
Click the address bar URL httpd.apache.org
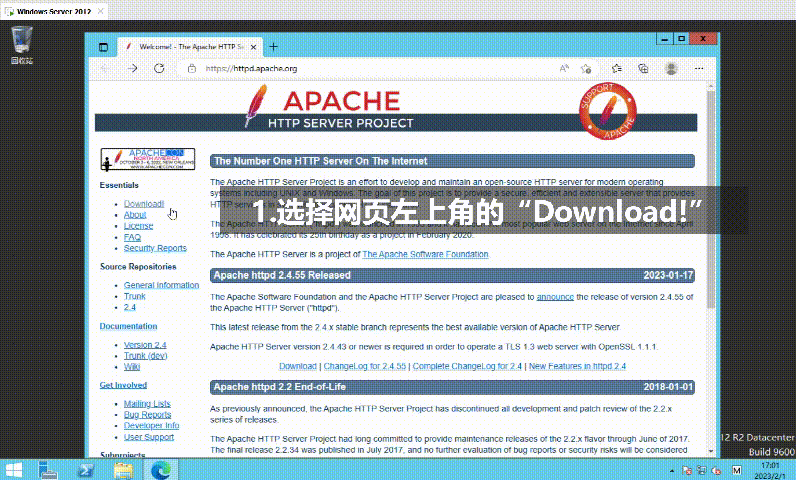pos(251,68)
